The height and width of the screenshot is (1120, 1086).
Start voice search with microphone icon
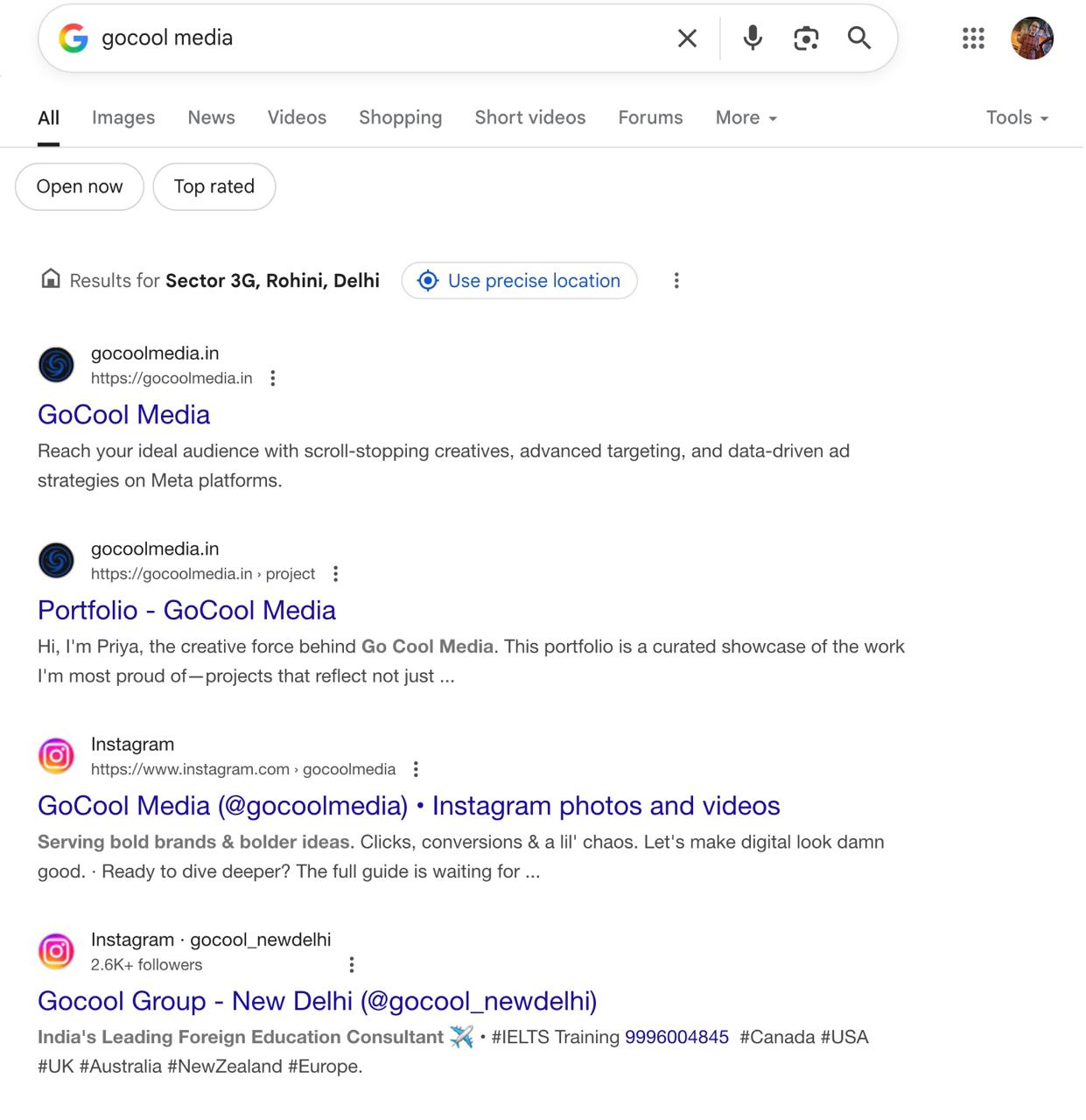[753, 38]
